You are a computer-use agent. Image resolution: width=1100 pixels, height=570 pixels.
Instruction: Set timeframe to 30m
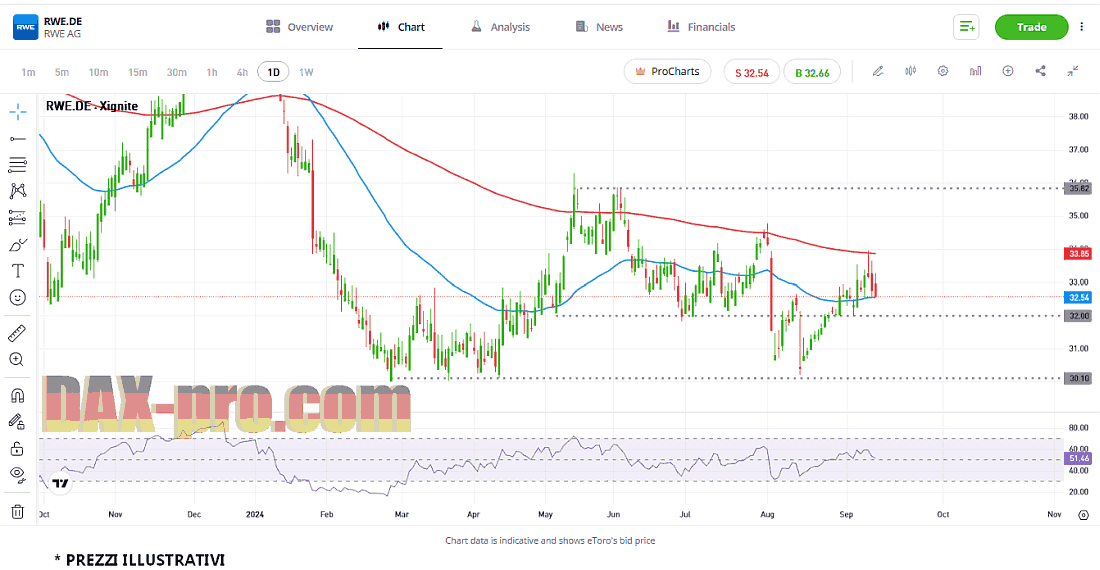point(177,72)
